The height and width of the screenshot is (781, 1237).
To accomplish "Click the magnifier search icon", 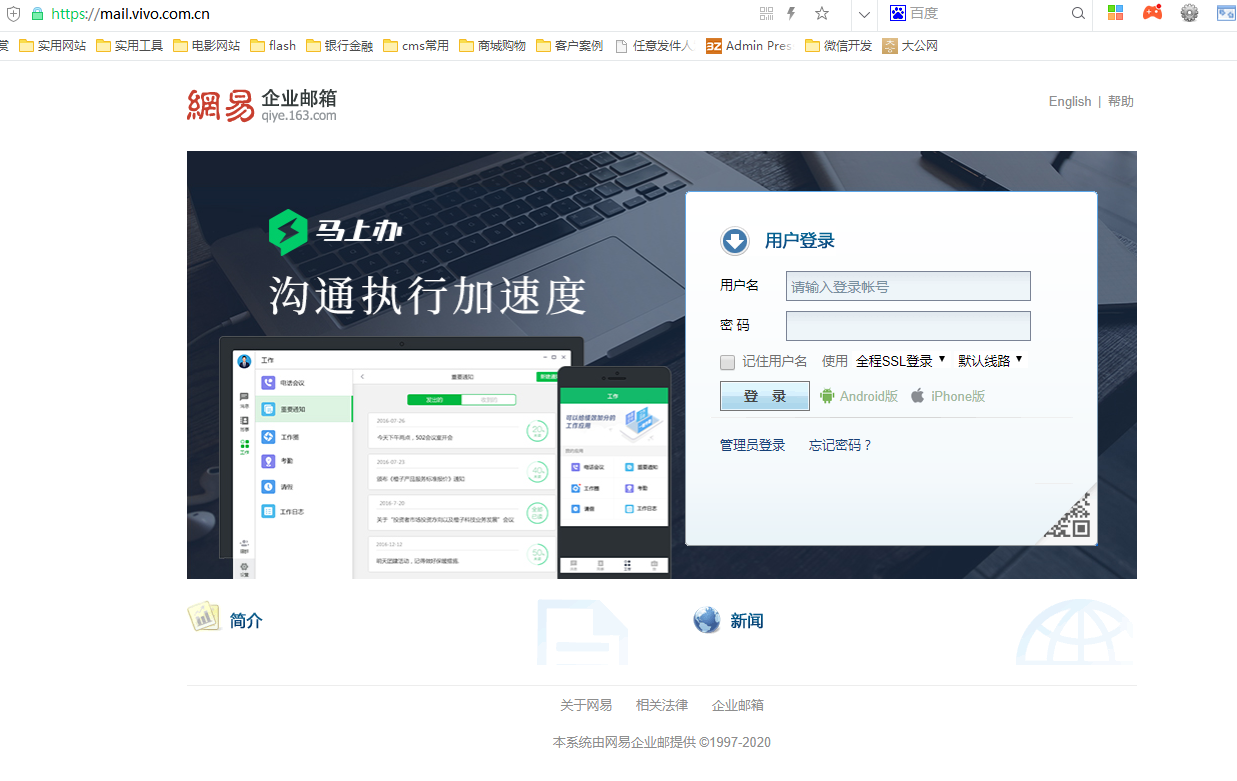I will pos(1078,13).
